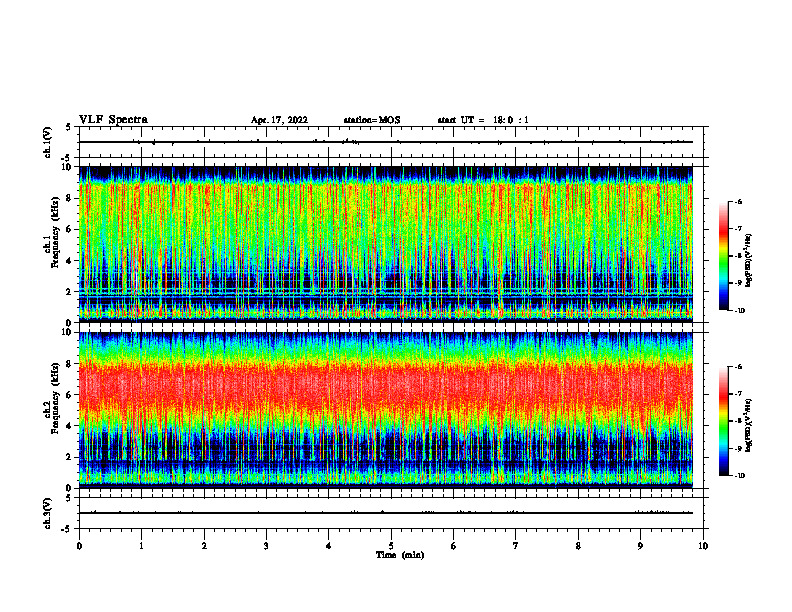This screenshot has height=612, width=792.
Task: Click the ch.1 color bar log(PSD) label
Action: (x=749, y=261)
